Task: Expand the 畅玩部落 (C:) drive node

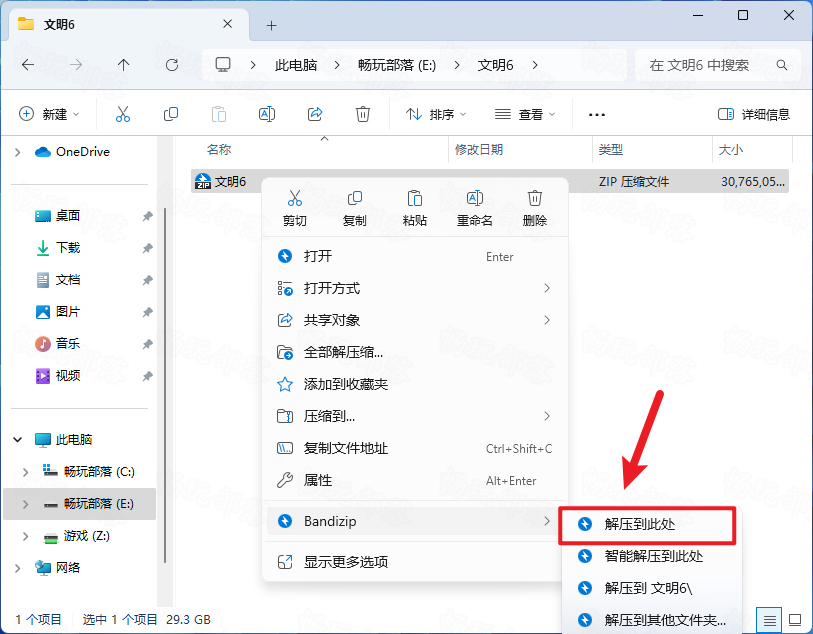Action: (x=25, y=472)
